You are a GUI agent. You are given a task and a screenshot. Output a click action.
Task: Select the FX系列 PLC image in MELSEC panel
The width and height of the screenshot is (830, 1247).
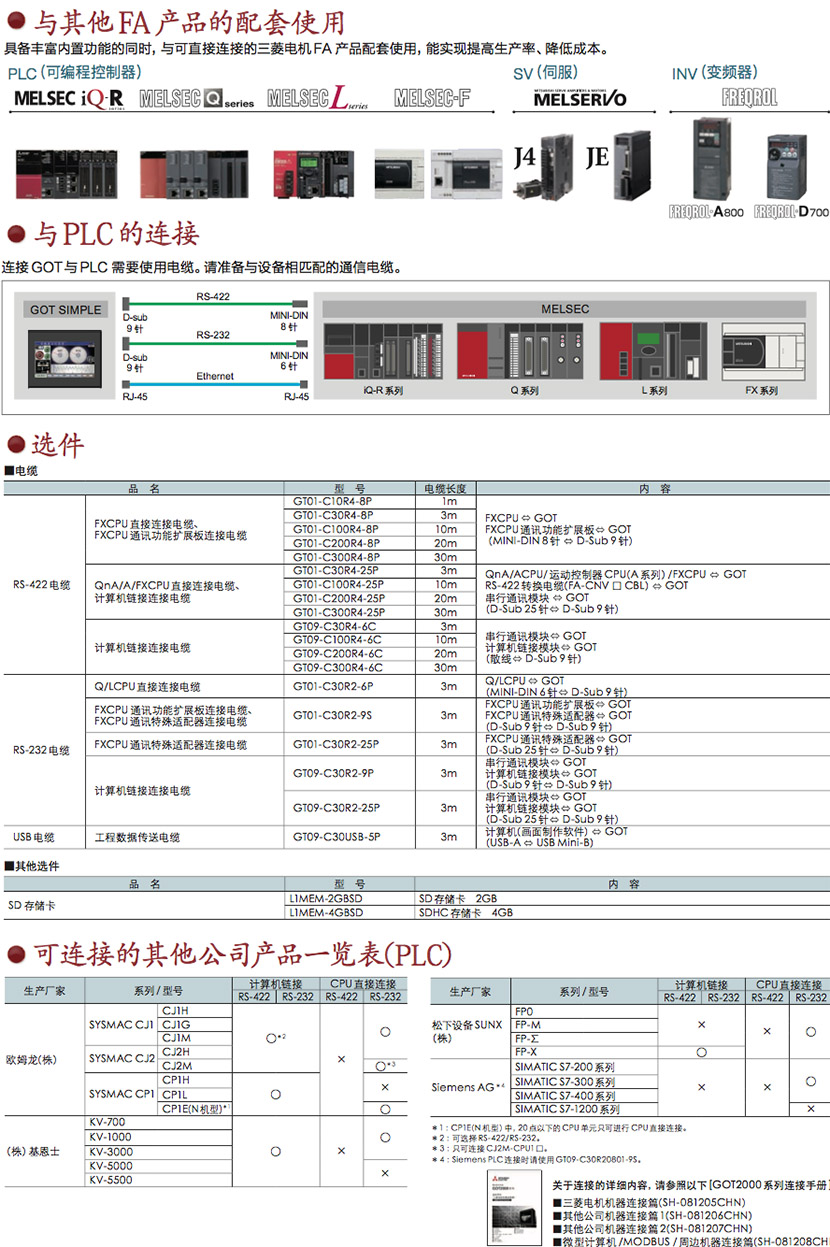coord(761,351)
